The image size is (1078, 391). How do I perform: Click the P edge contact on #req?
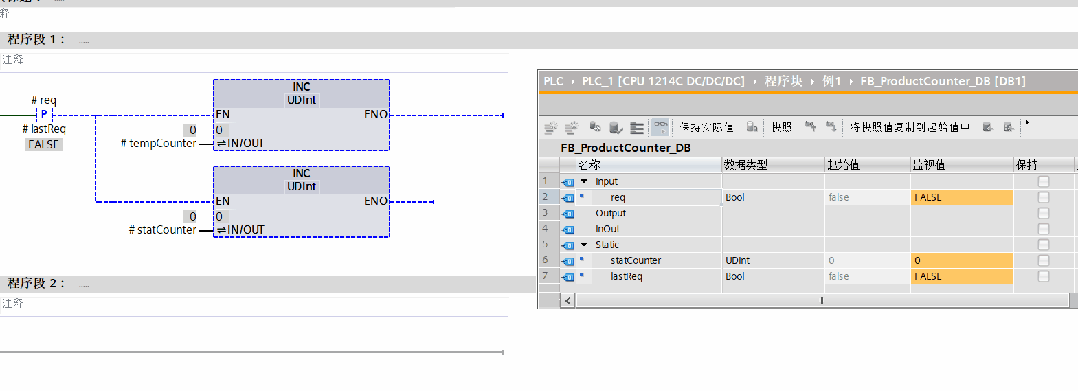click(x=43, y=115)
